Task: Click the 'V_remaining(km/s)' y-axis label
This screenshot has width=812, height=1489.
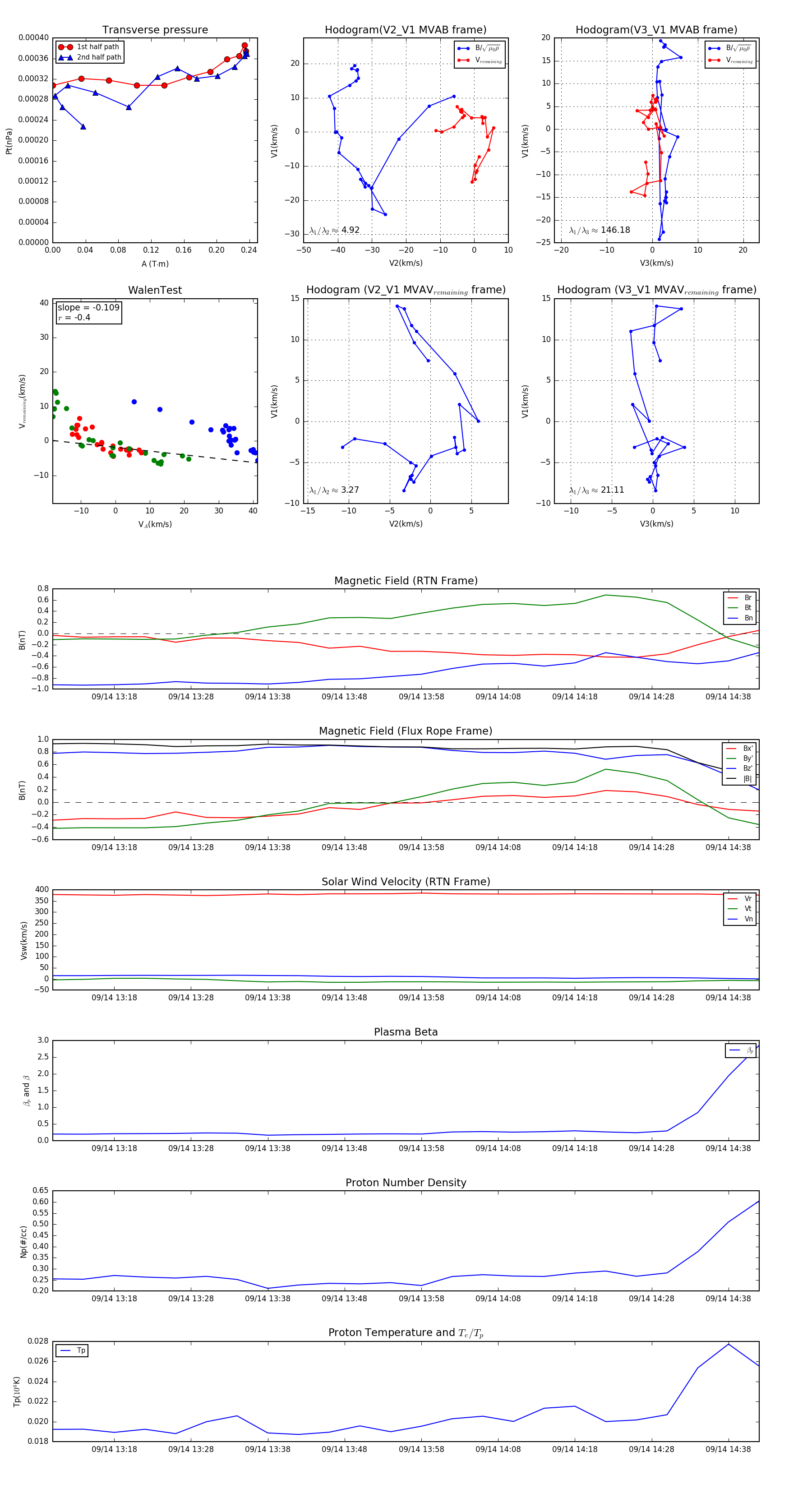Action: [x=23, y=401]
